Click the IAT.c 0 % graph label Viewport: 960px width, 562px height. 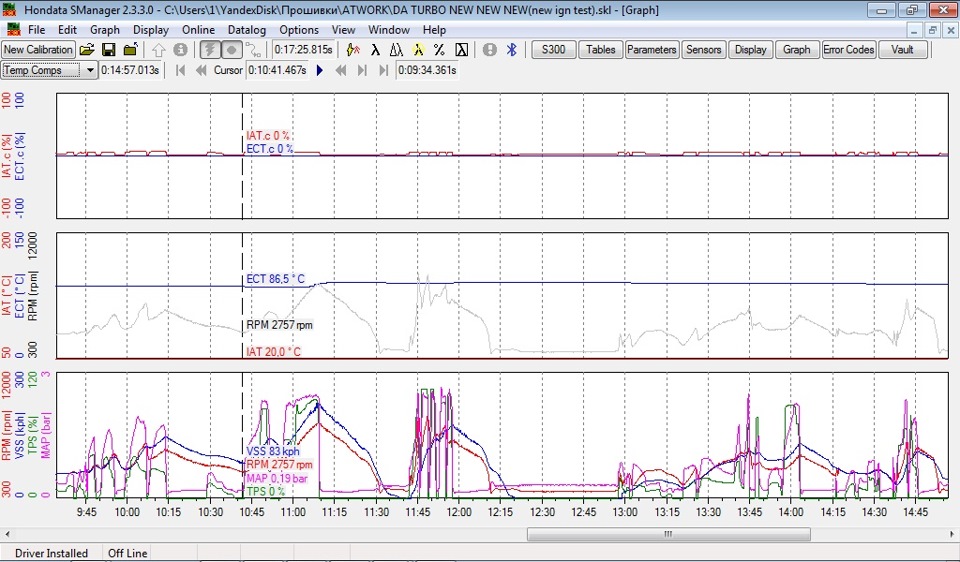(268, 136)
